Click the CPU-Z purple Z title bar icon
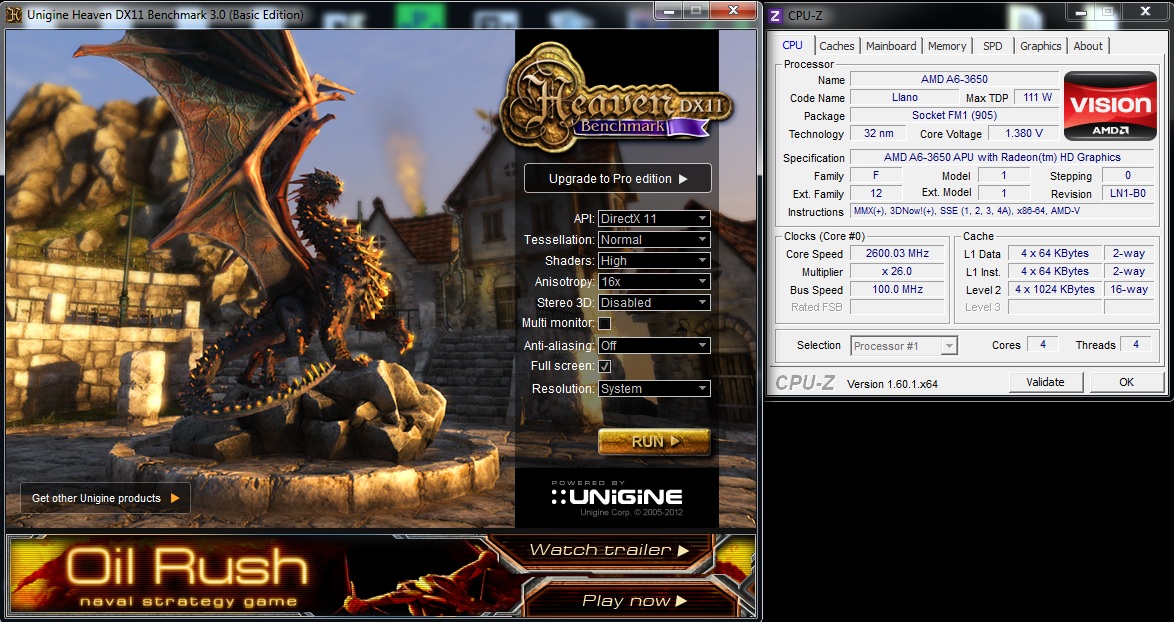The image size is (1174, 622). (x=776, y=15)
